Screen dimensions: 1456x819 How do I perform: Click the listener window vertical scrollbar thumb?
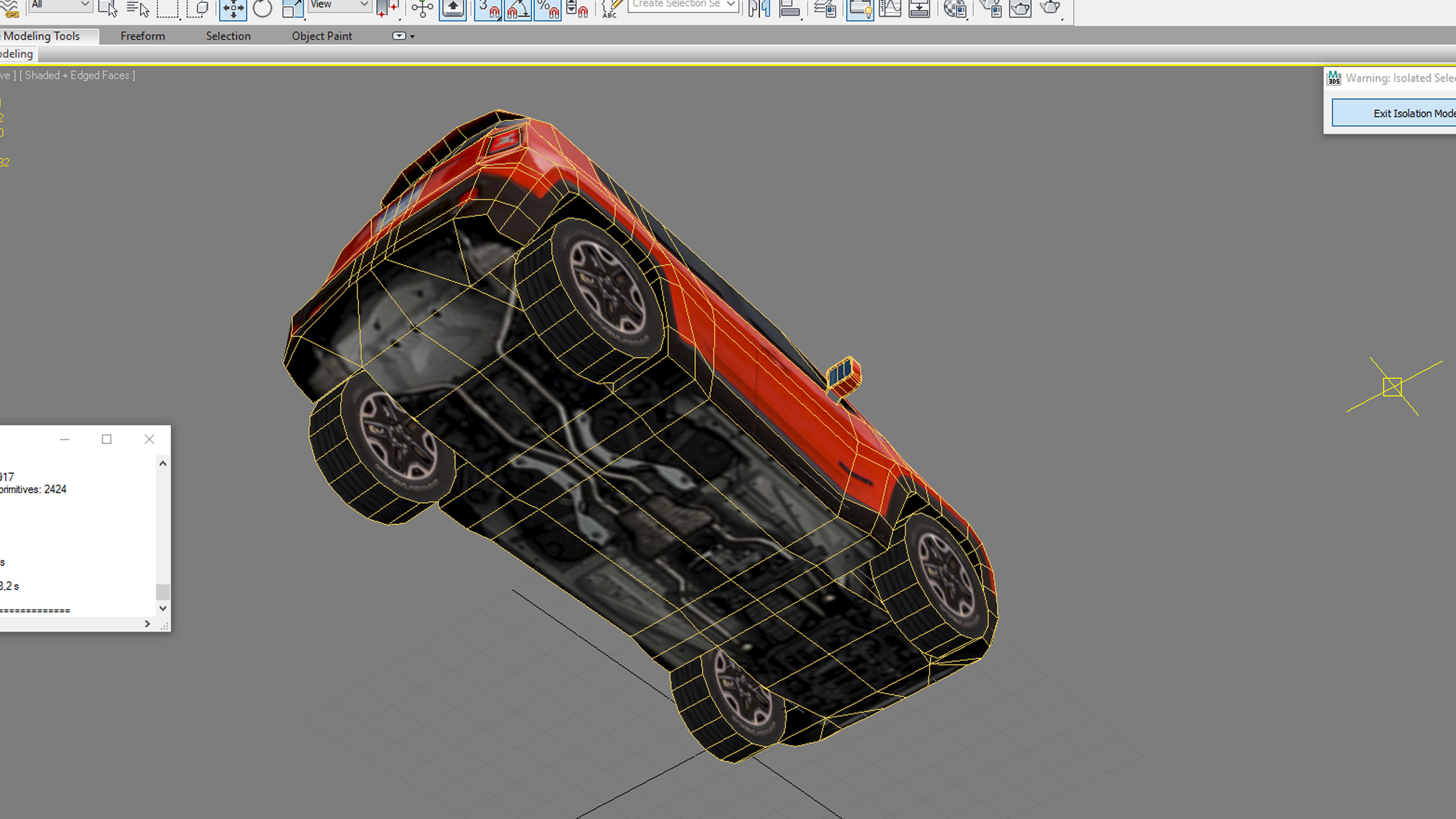click(163, 592)
